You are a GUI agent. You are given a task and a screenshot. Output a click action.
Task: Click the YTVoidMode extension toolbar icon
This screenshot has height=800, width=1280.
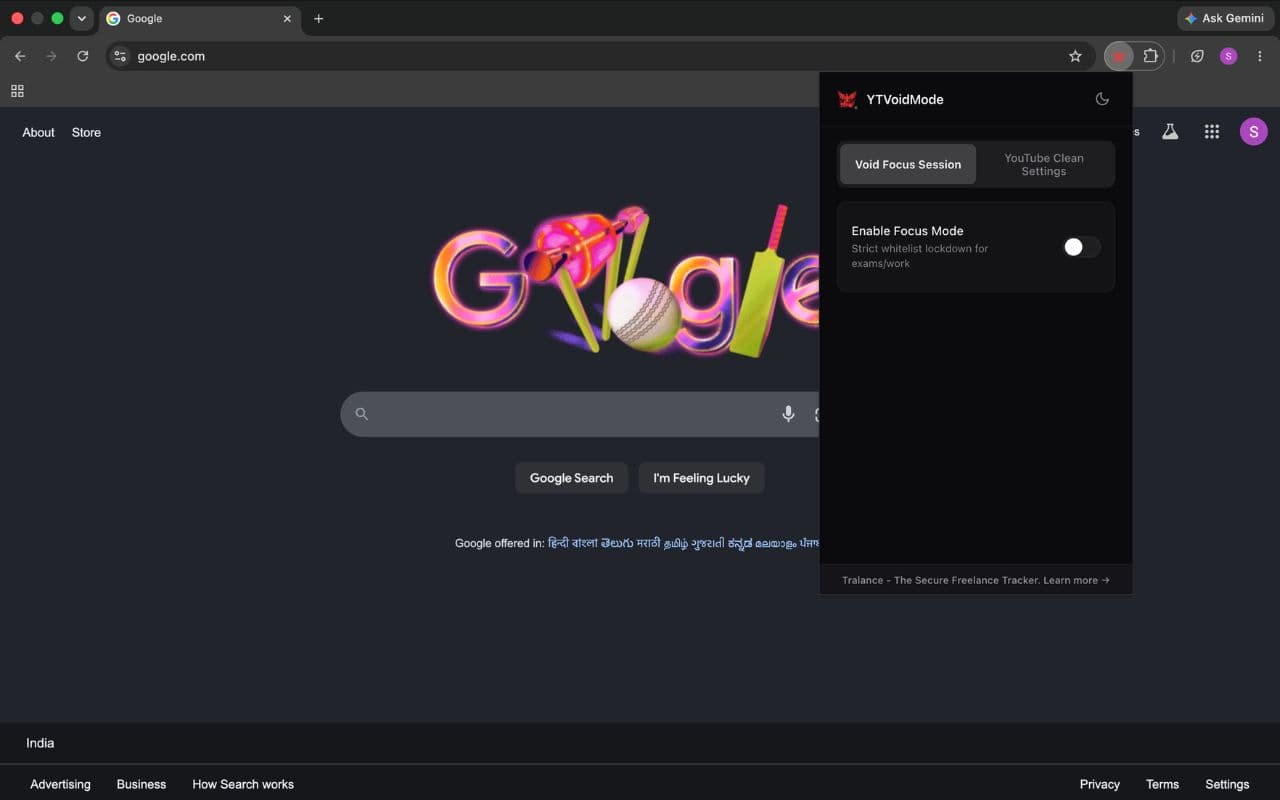[1119, 56]
